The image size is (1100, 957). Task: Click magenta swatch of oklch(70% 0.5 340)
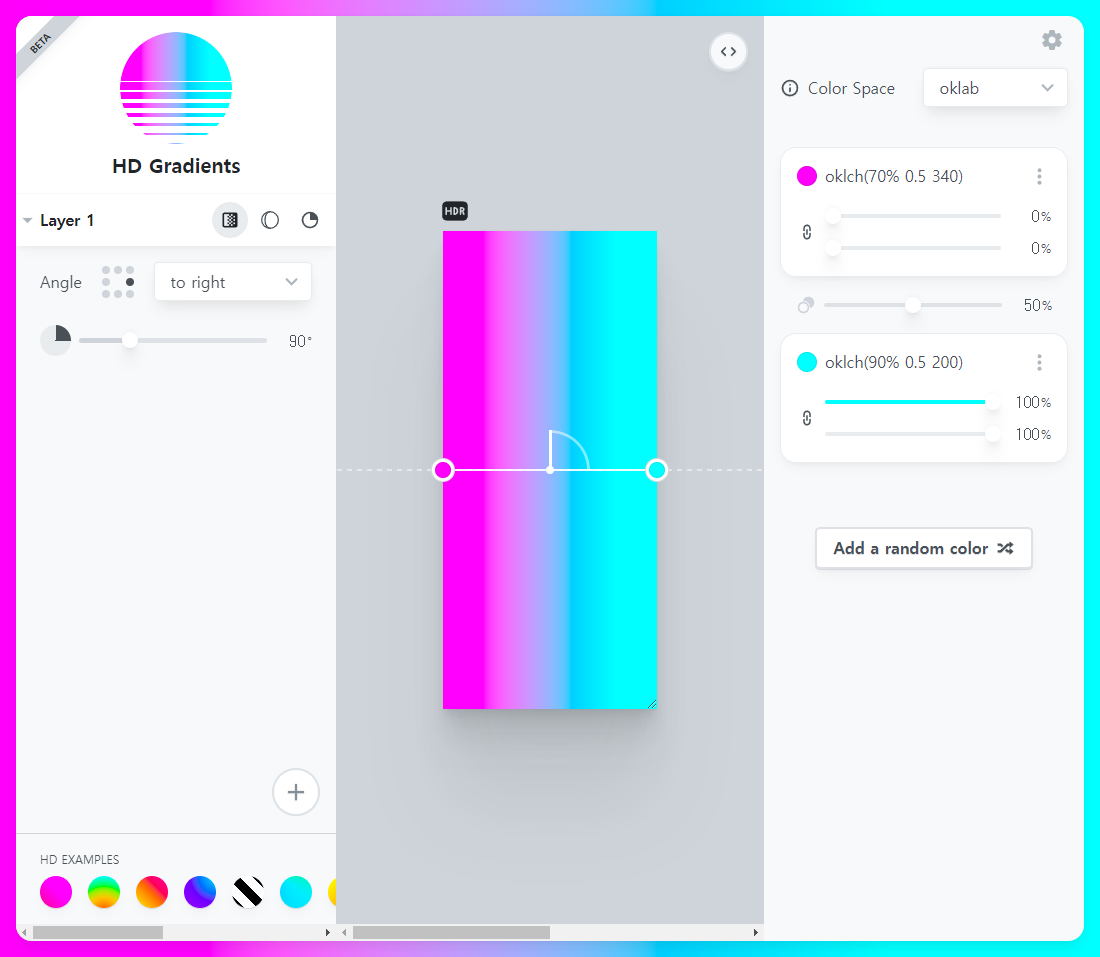tap(807, 176)
